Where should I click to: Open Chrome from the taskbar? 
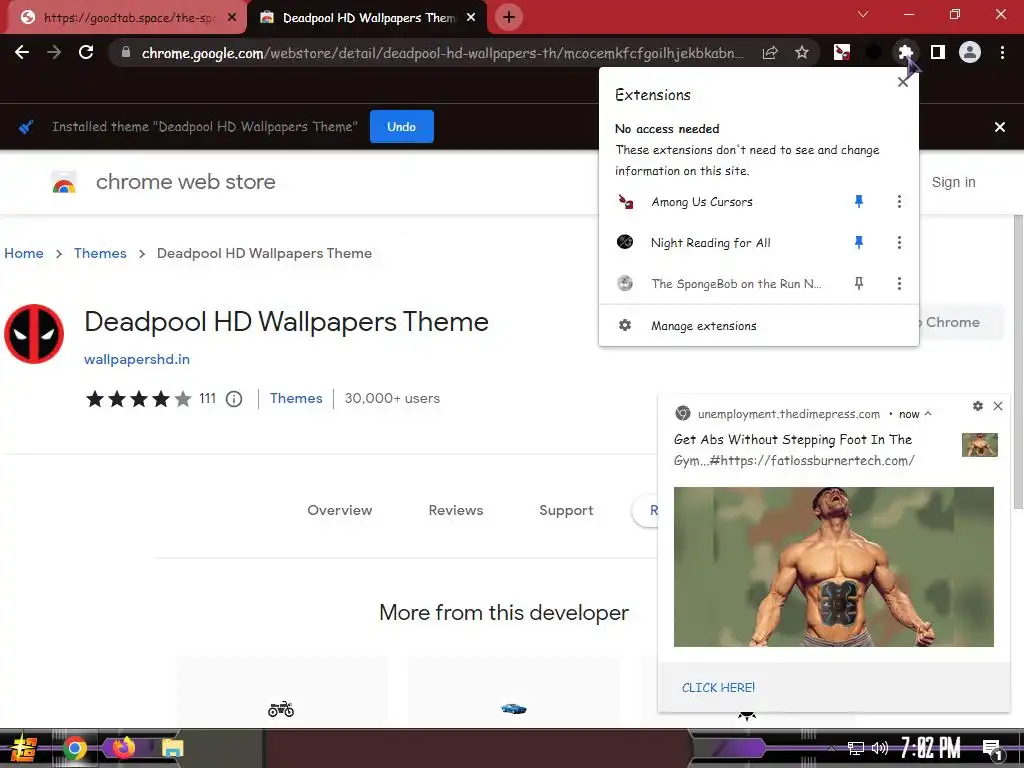[75, 748]
